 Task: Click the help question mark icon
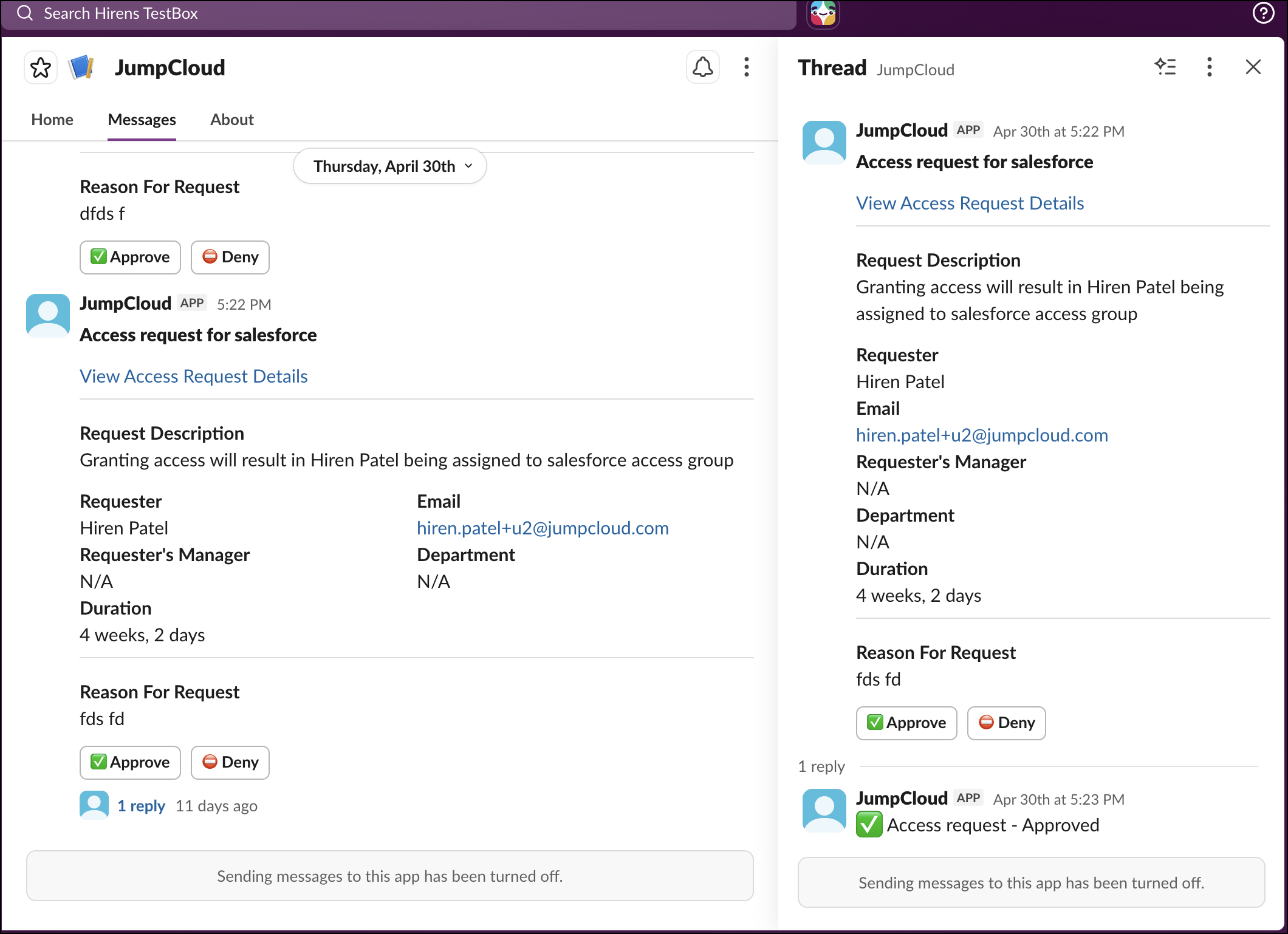point(1263,13)
